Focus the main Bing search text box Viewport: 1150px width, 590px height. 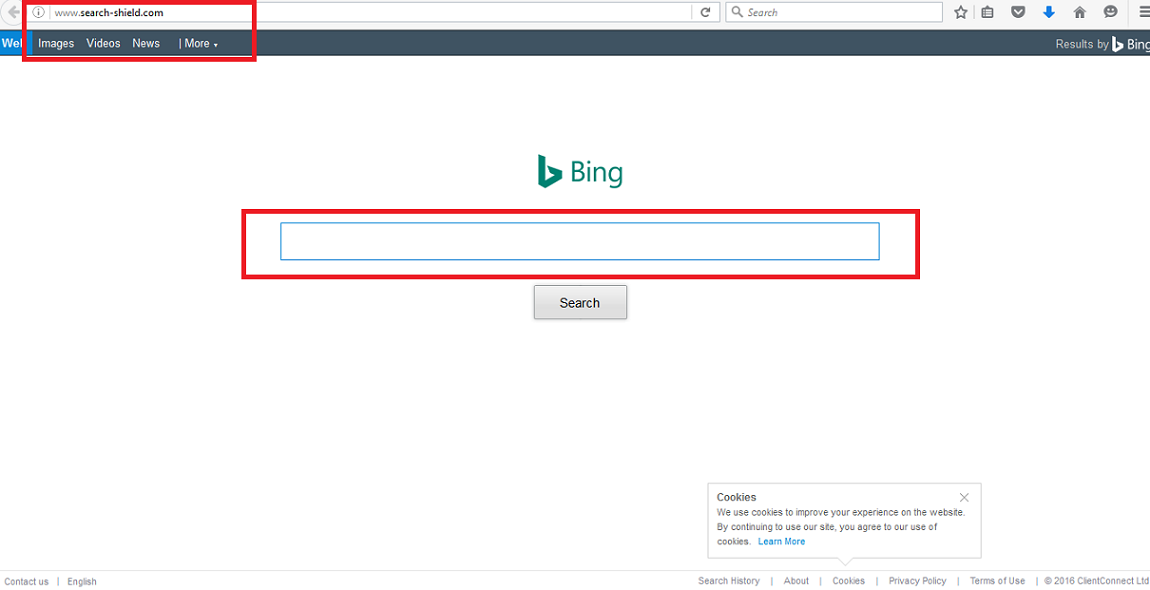[579, 242]
